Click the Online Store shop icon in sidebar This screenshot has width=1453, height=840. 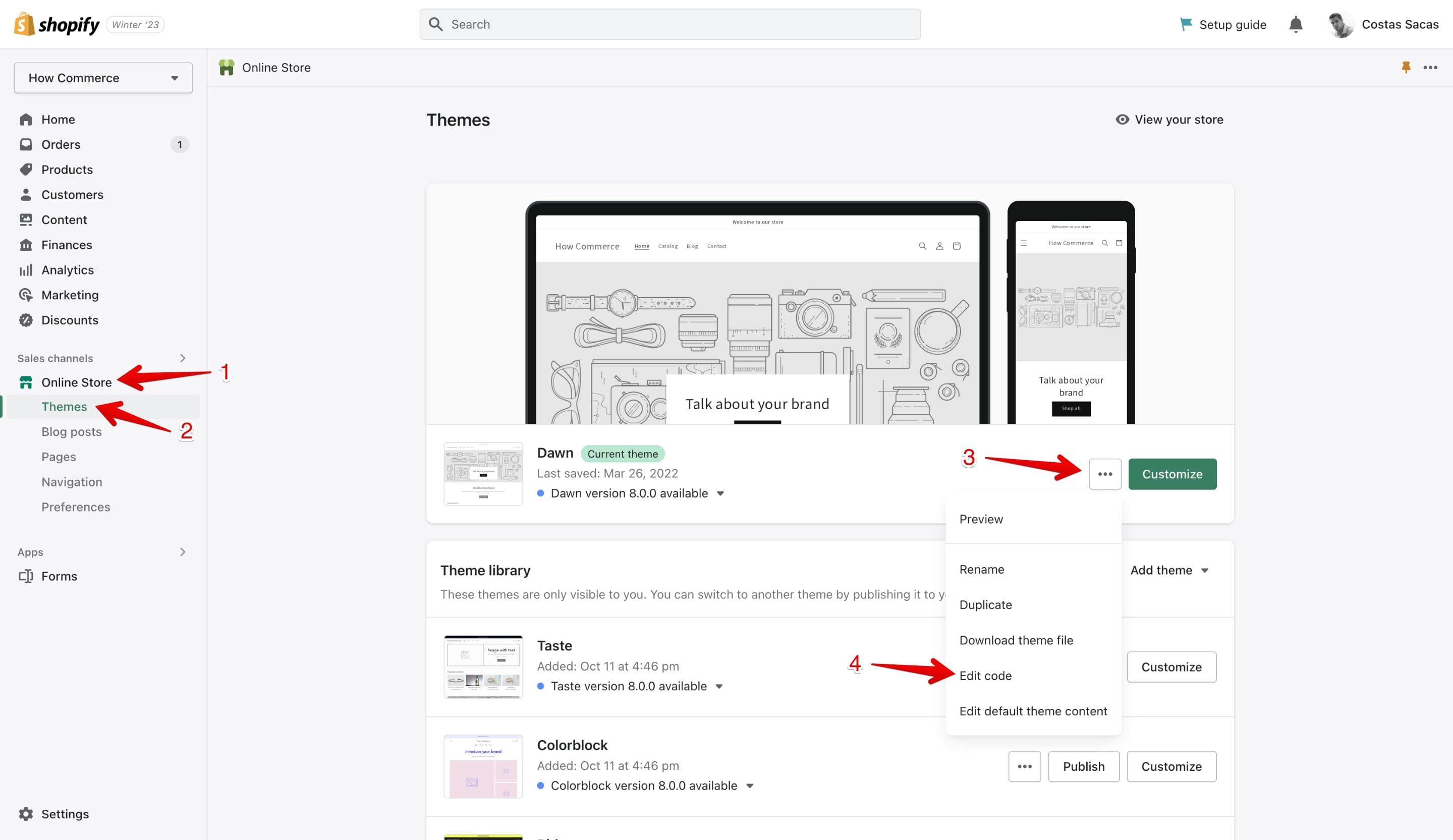click(26, 382)
